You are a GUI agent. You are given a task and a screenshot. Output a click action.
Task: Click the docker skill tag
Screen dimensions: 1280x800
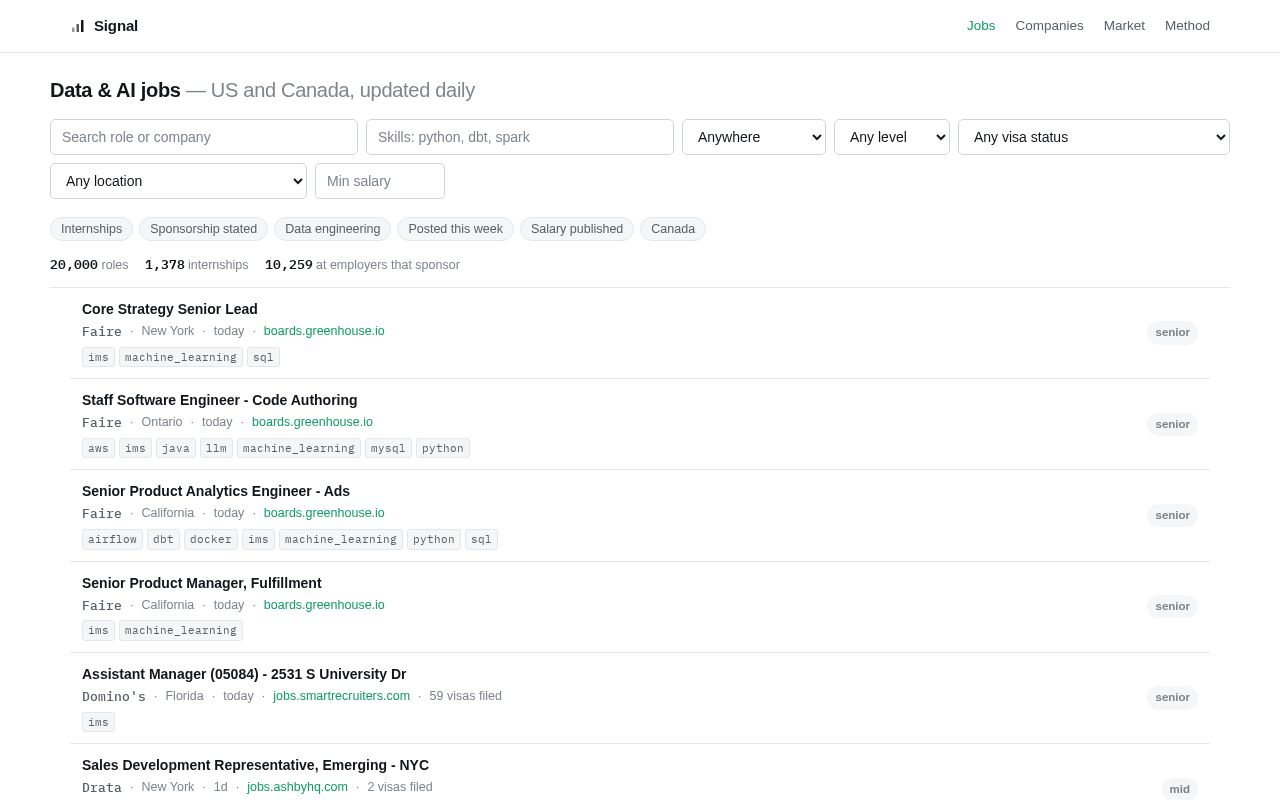[211, 539]
